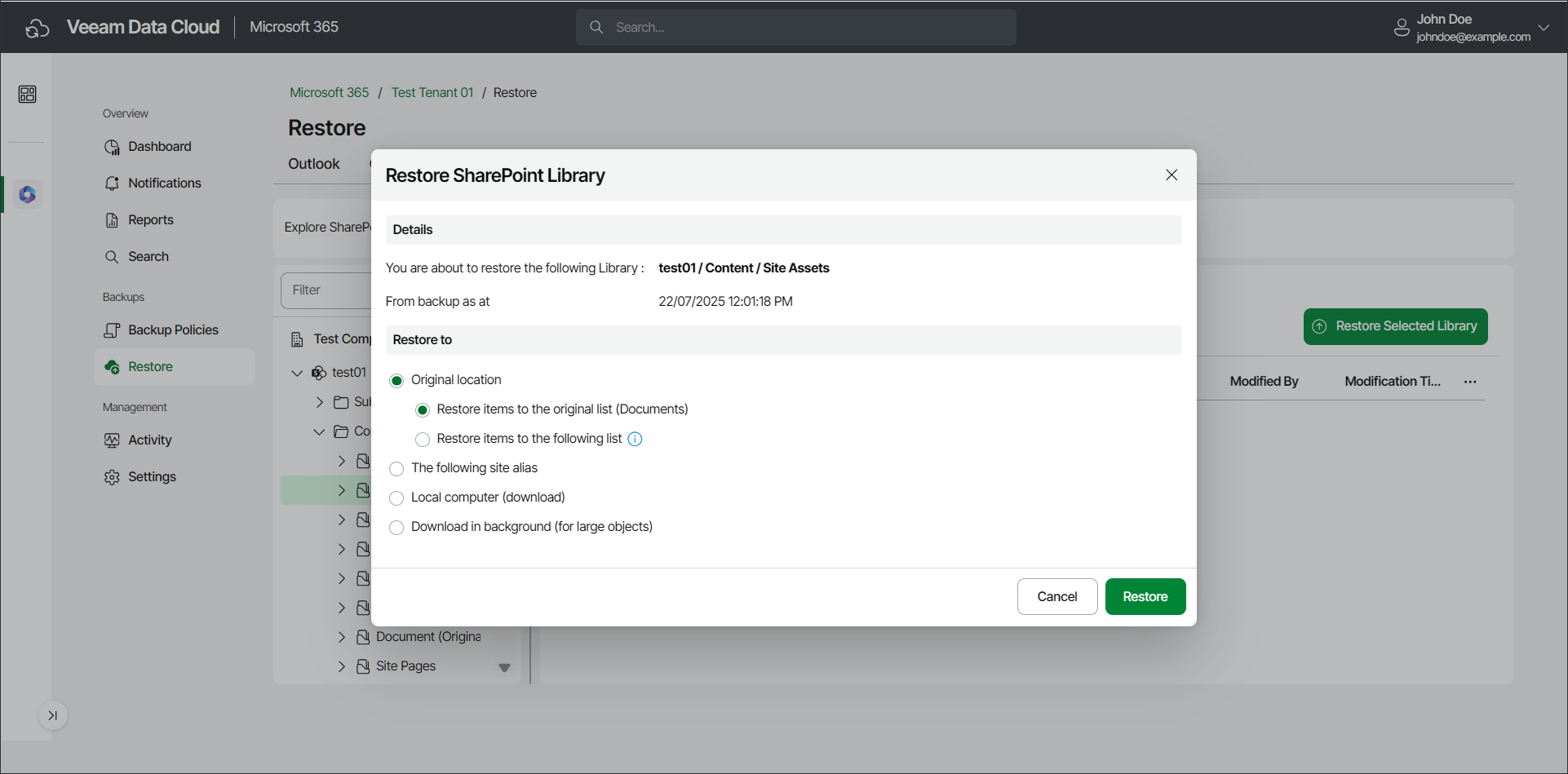Click the three-dots column options icon

click(1470, 382)
